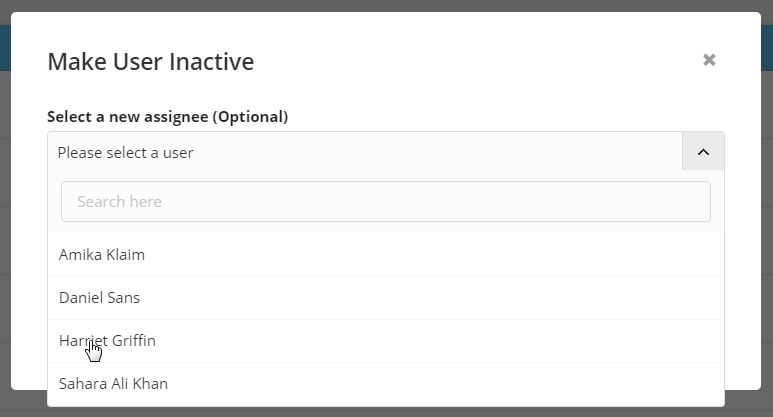Pick Harriet Griffin from the dropdown options

pos(386,341)
